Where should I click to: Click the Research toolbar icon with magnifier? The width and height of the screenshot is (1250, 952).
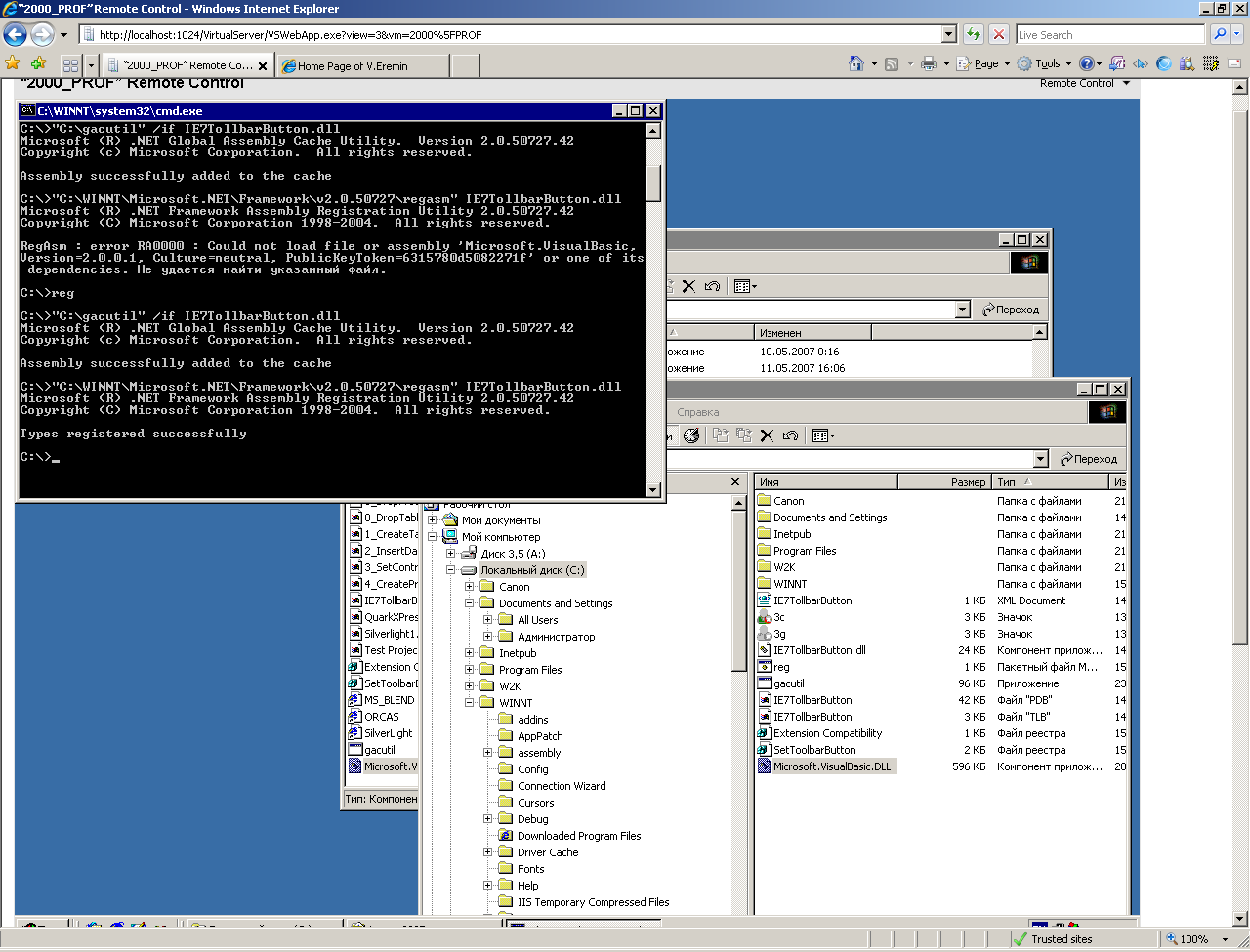pos(1187,63)
